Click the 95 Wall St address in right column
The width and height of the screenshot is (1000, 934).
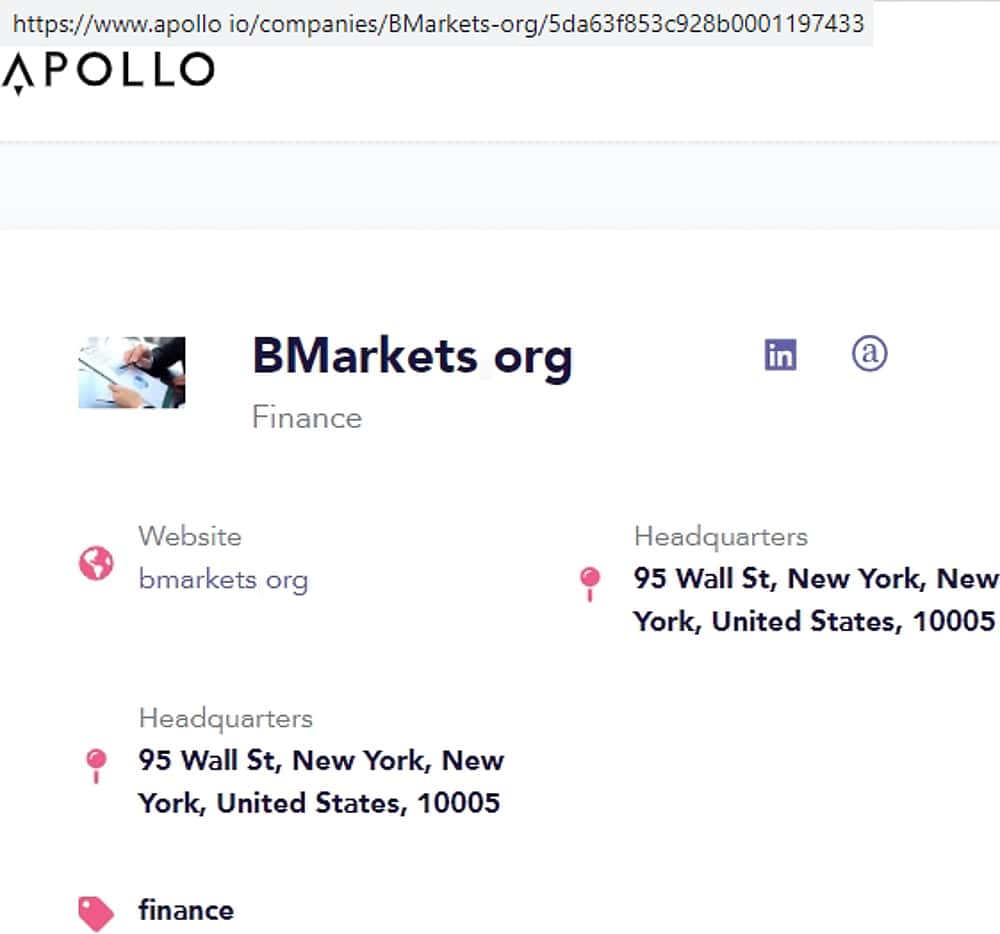(814, 600)
